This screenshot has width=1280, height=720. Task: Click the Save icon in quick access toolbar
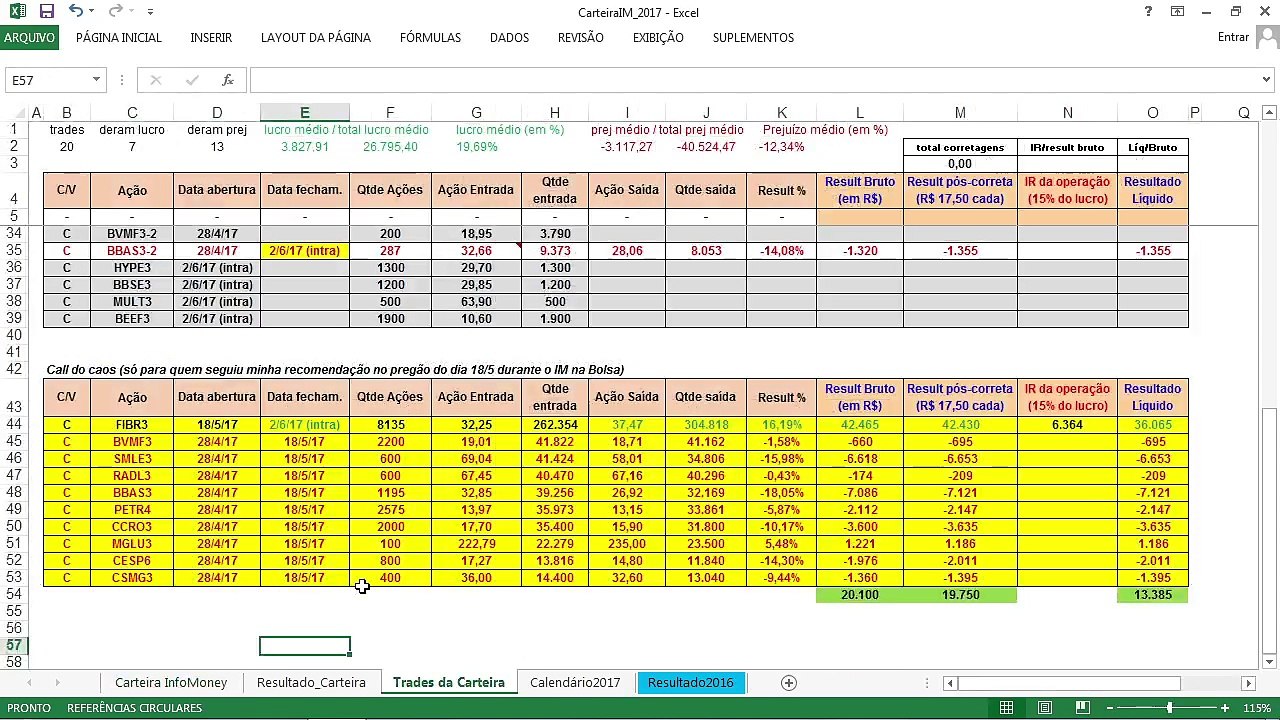coord(46,12)
